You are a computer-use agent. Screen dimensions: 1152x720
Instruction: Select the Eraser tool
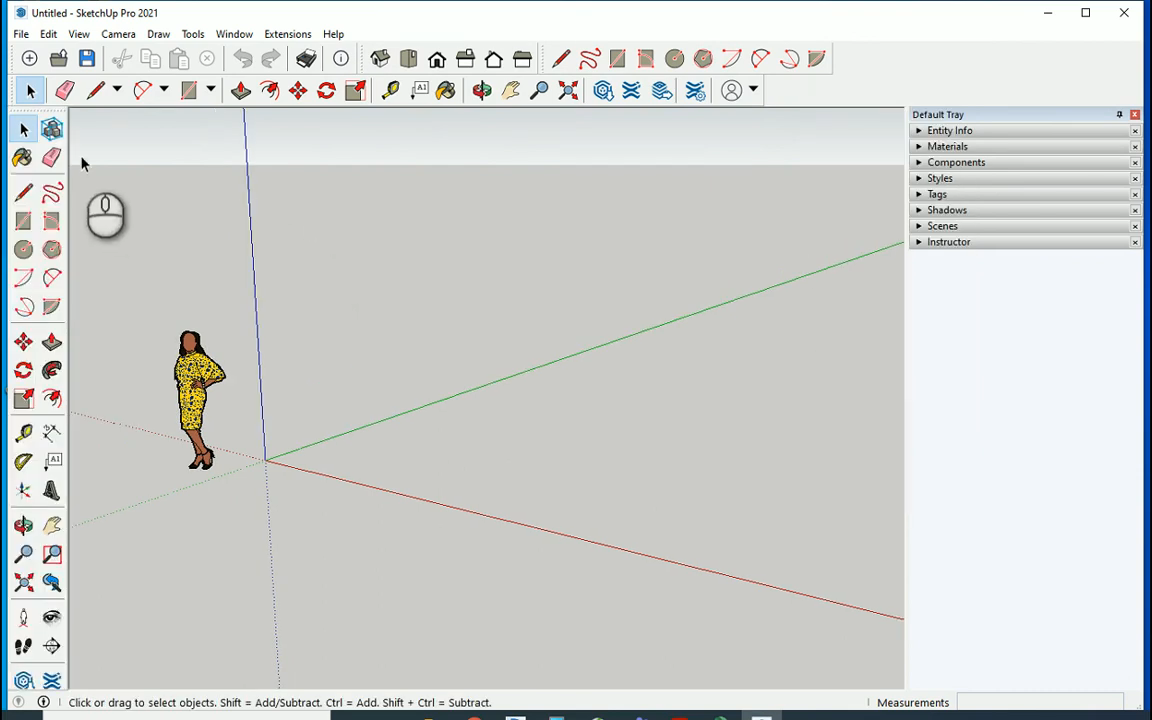[x=64, y=90]
